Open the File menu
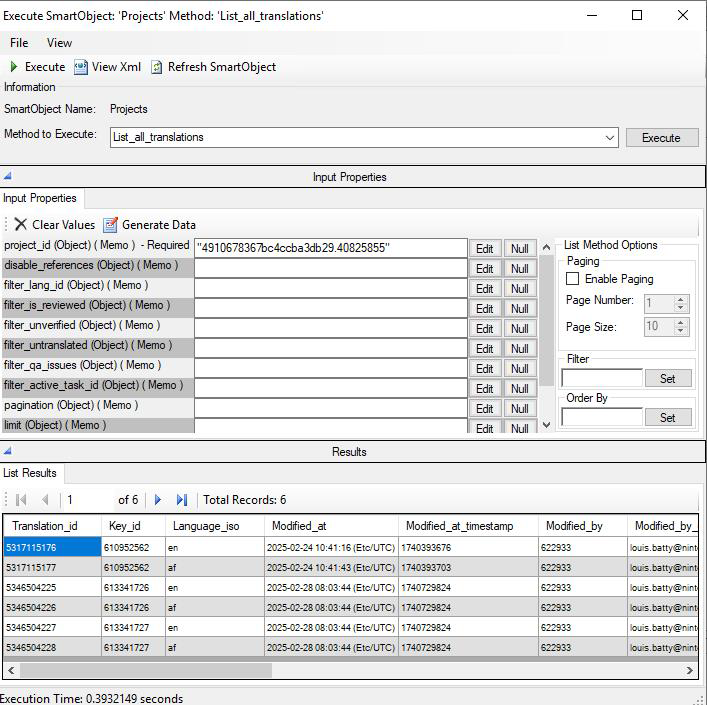 click(x=19, y=43)
